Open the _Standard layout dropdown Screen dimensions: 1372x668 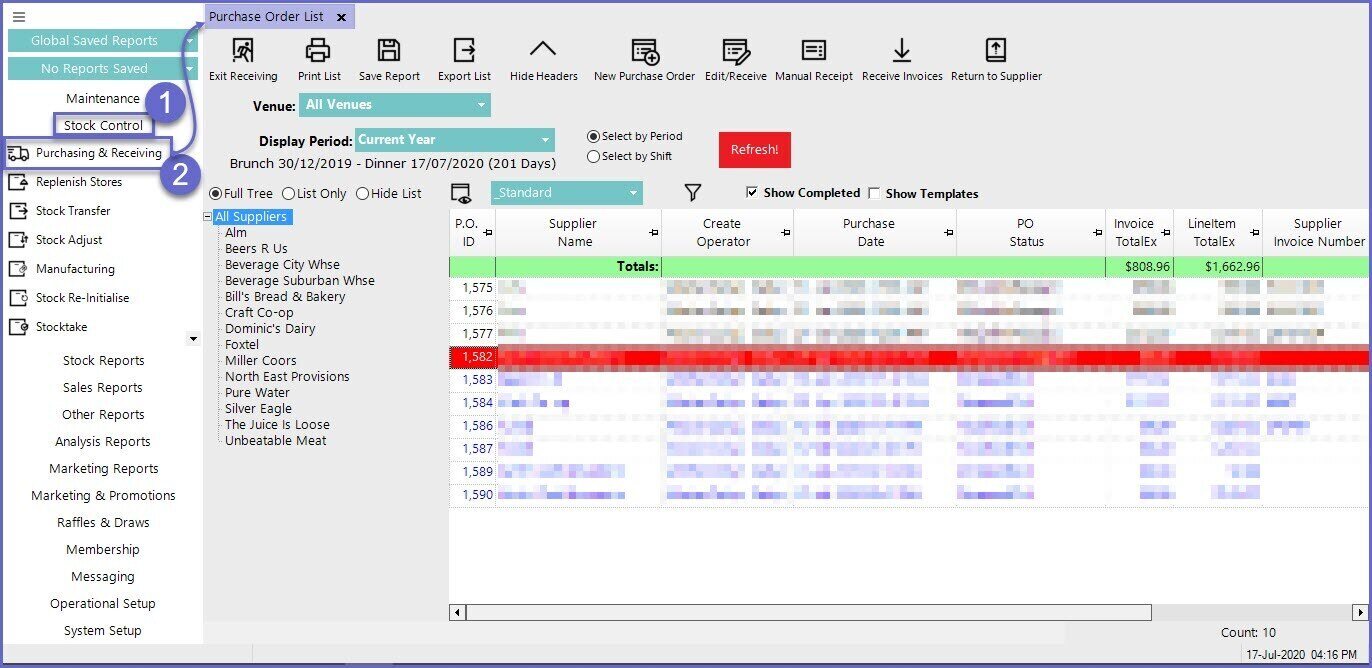[x=567, y=193]
